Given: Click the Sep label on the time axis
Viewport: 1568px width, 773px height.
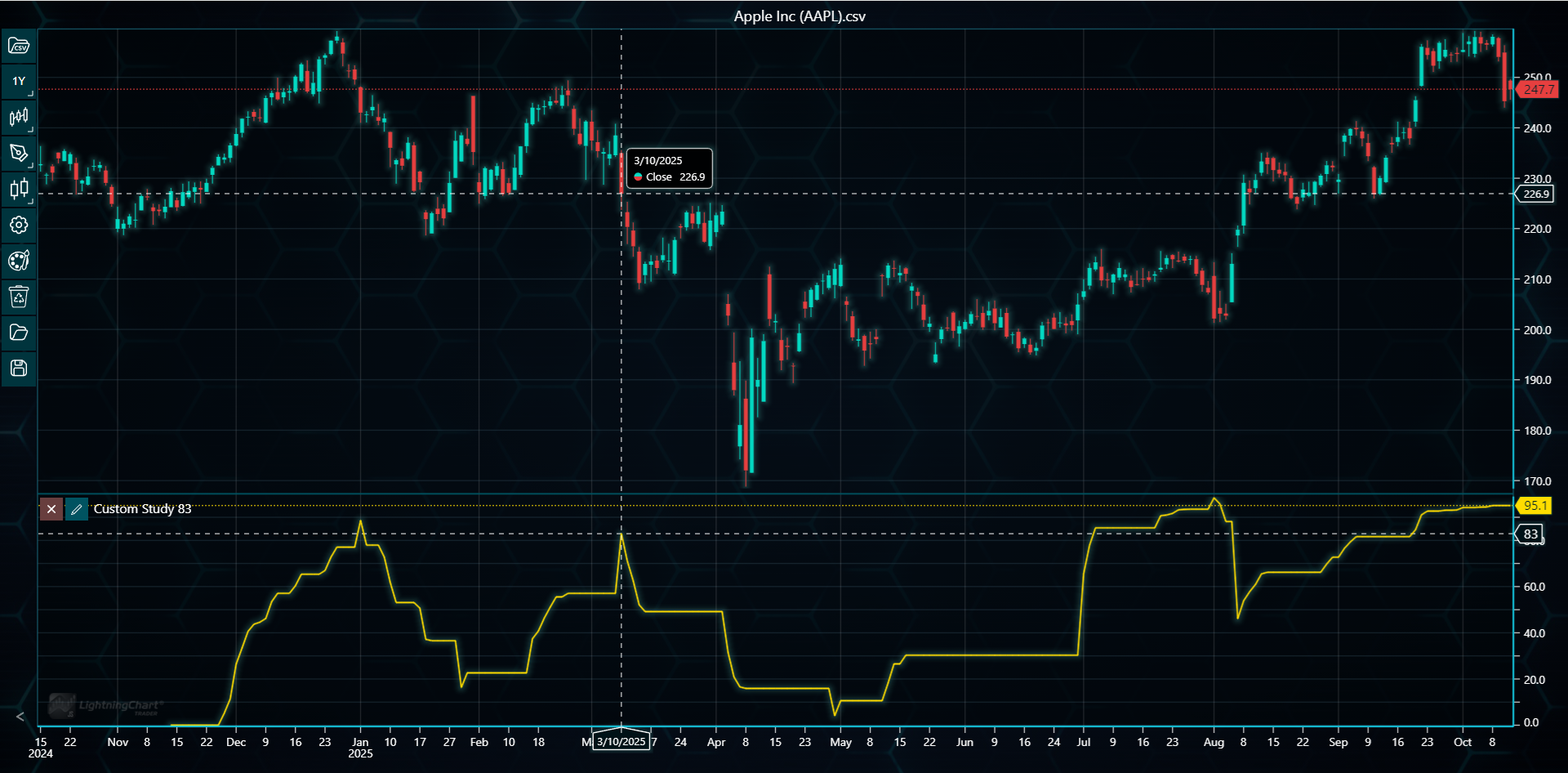Looking at the screenshot, I should coord(1338,742).
